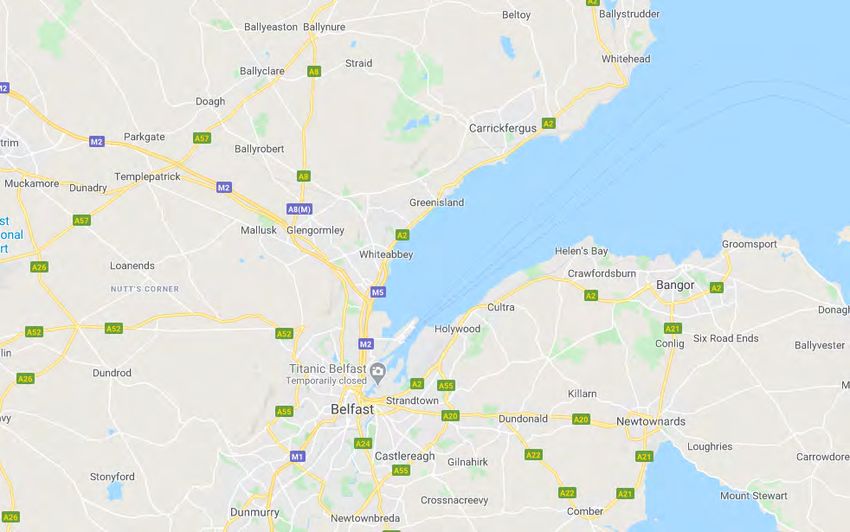Select the Belfast city label
Image resolution: width=850 pixels, height=532 pixels.
pyautogui.click(x=352, y=409)
